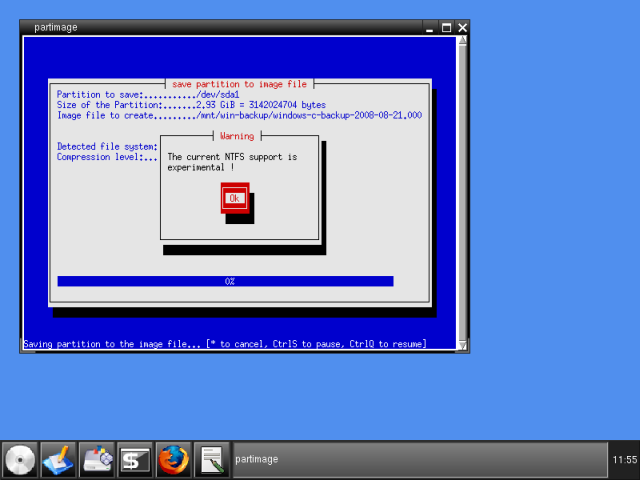This screenshot has width=640, height=480.
Task: Click 'The current NTFS support is' message
Action: click(232, 157)
